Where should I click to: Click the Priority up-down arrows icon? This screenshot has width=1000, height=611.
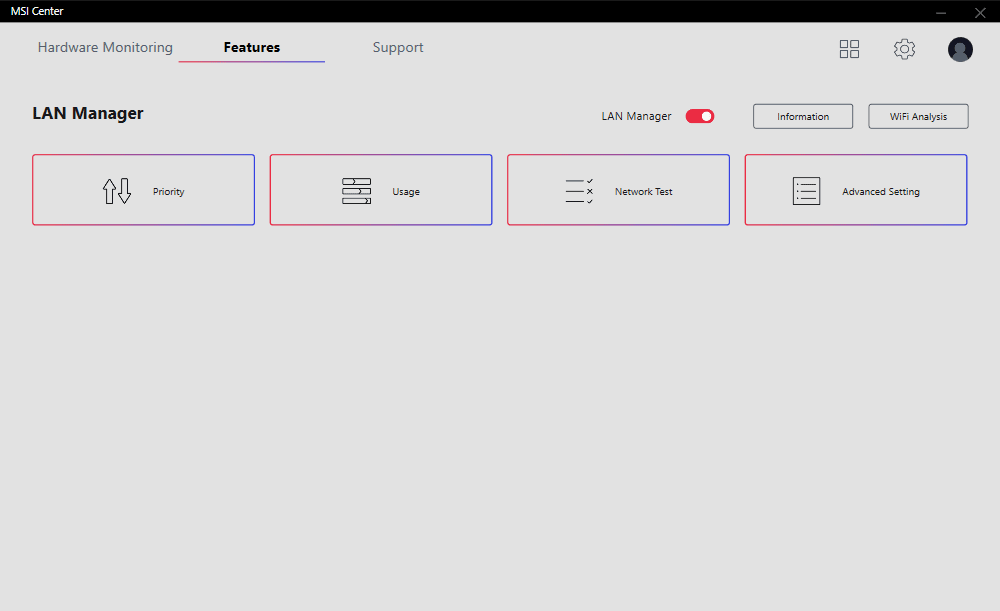coord(117,191)
